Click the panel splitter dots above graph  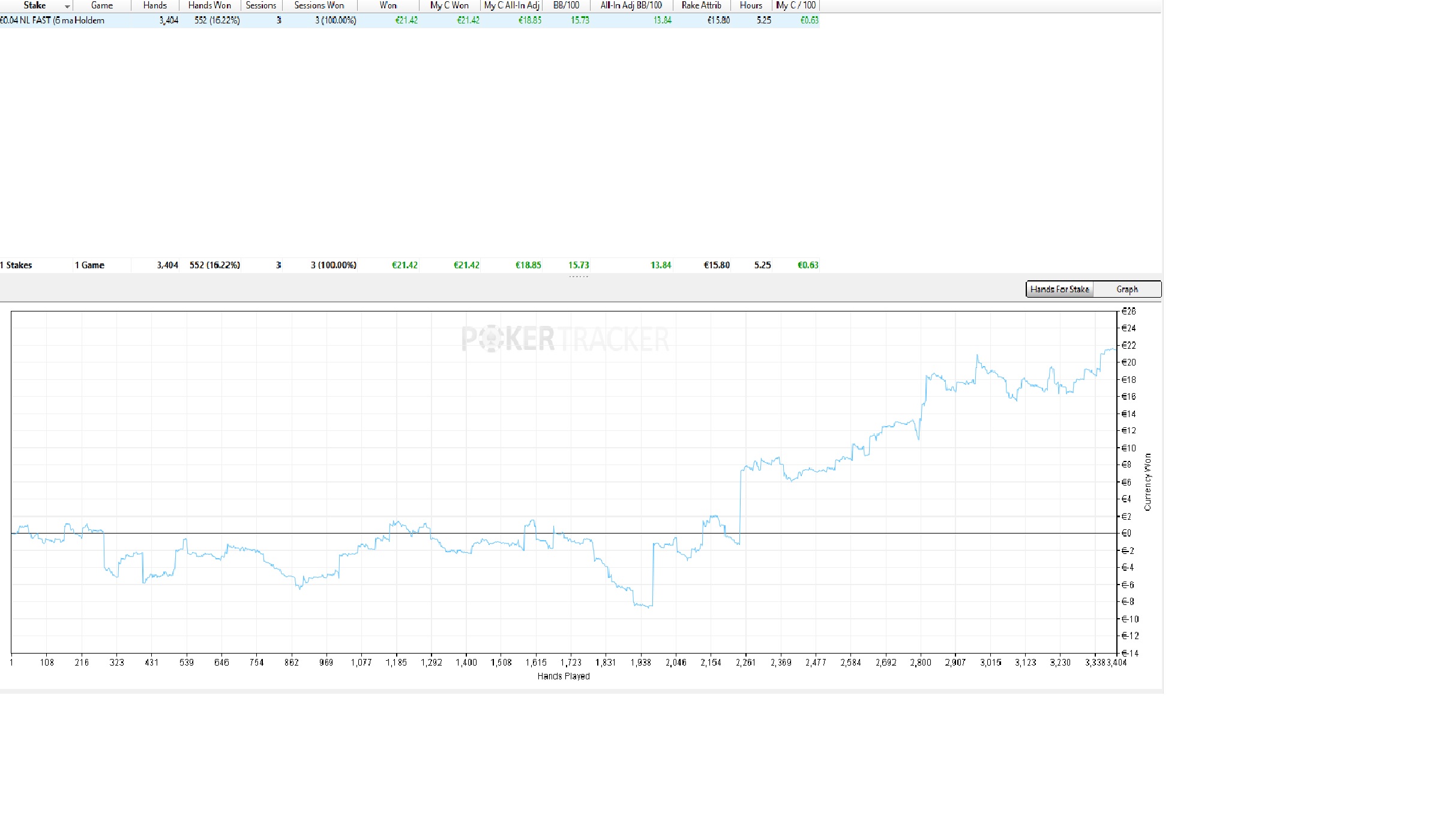tap(579, 277)
